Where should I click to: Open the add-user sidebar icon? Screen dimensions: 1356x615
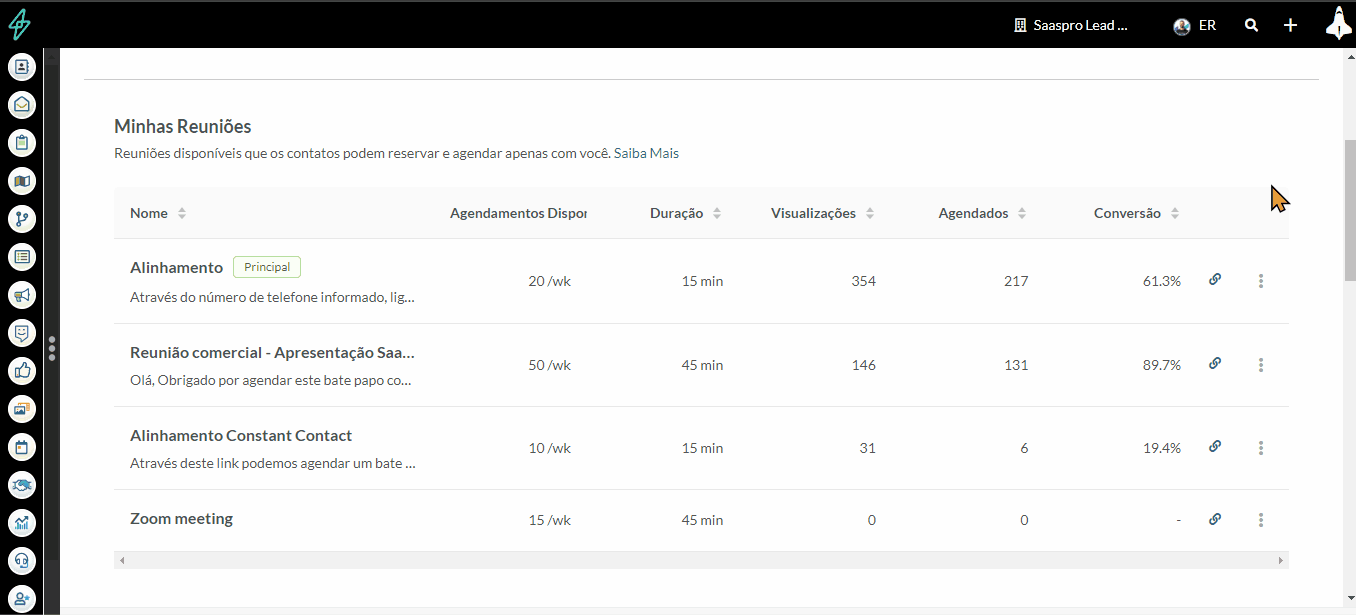point(22,598)
